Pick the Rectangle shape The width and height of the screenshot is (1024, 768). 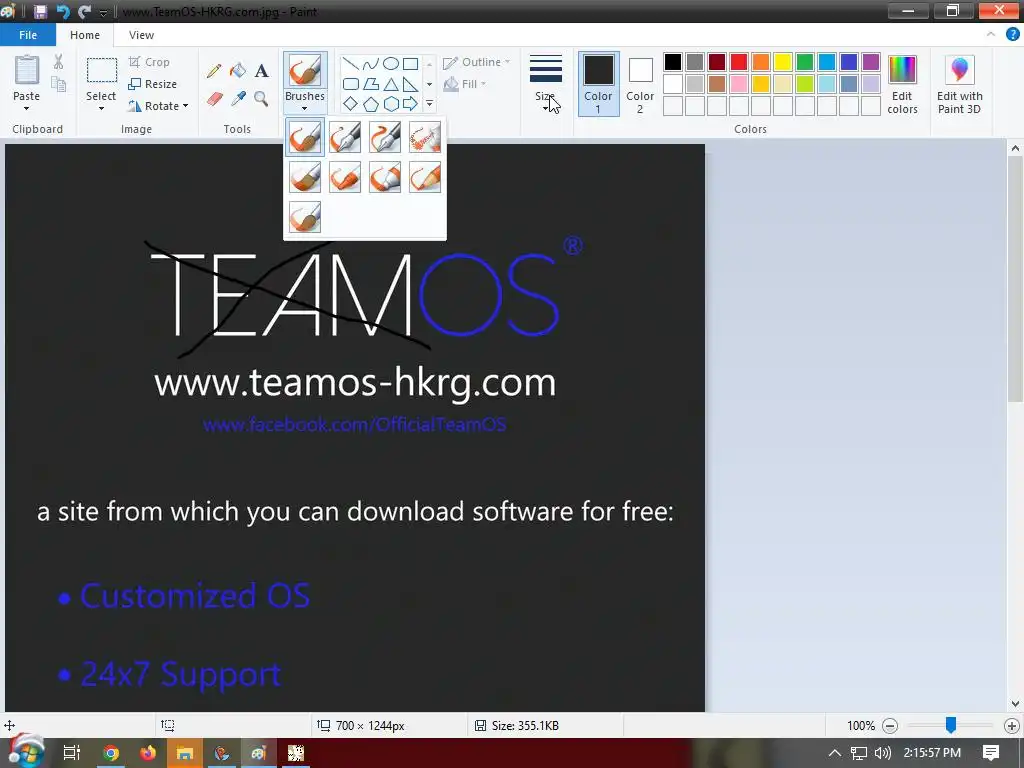pyautogui.click(x=410, y=64)
